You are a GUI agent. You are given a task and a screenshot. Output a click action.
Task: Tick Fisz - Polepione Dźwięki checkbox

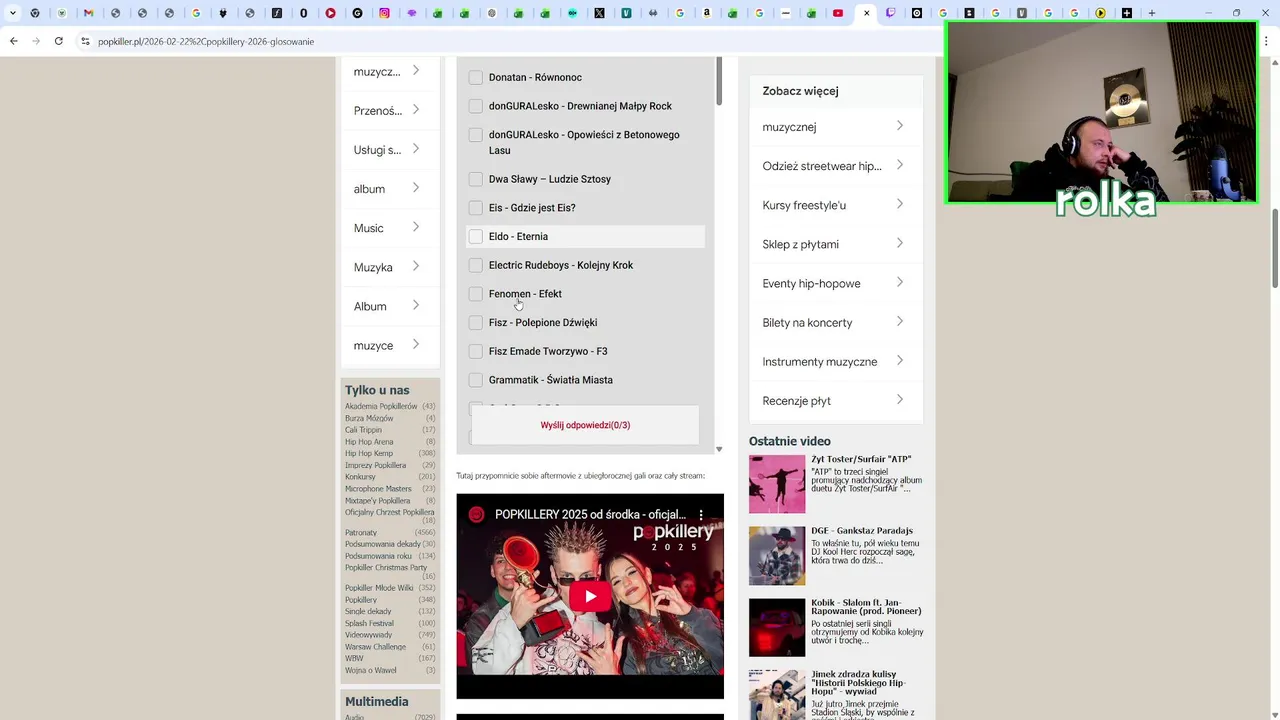pyautogui.click(x=476, y=323)
